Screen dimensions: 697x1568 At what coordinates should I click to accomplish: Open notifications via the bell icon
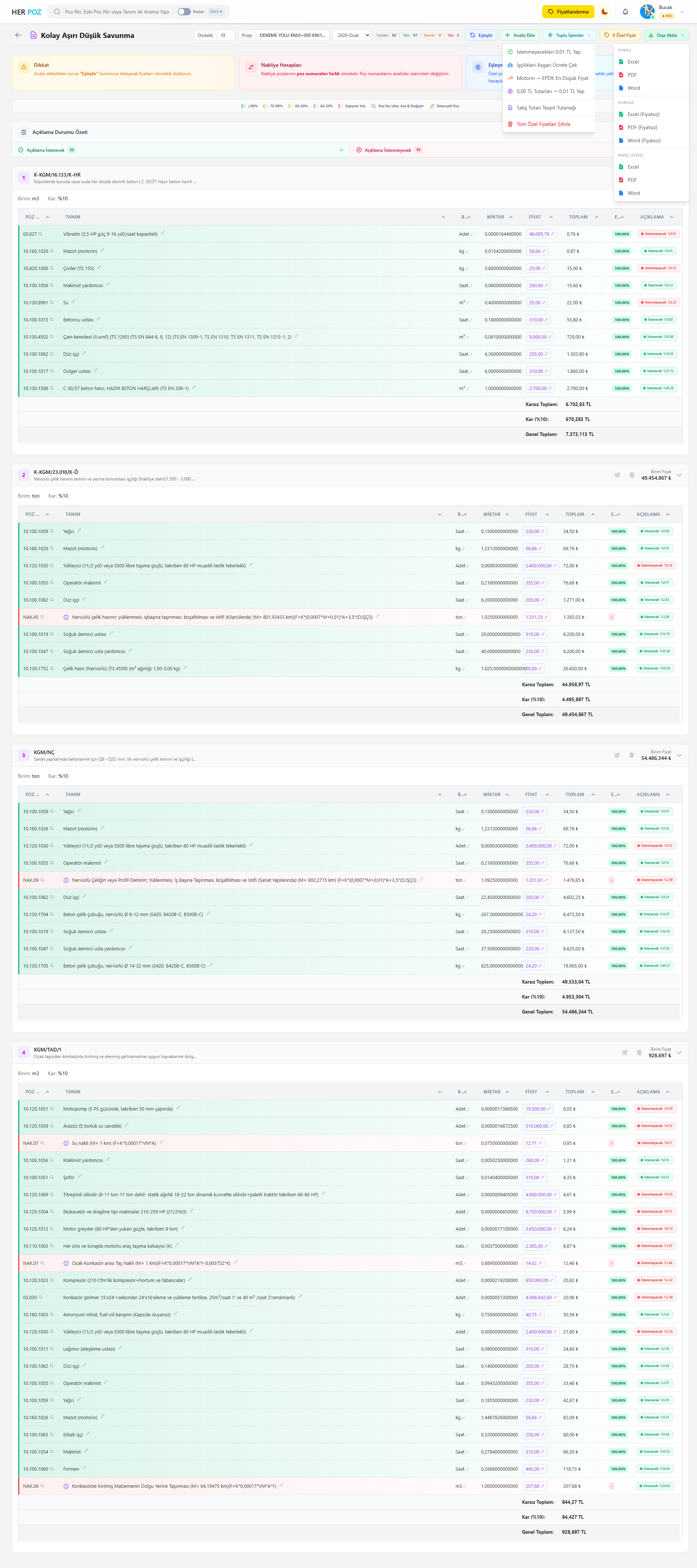[625, 12]
